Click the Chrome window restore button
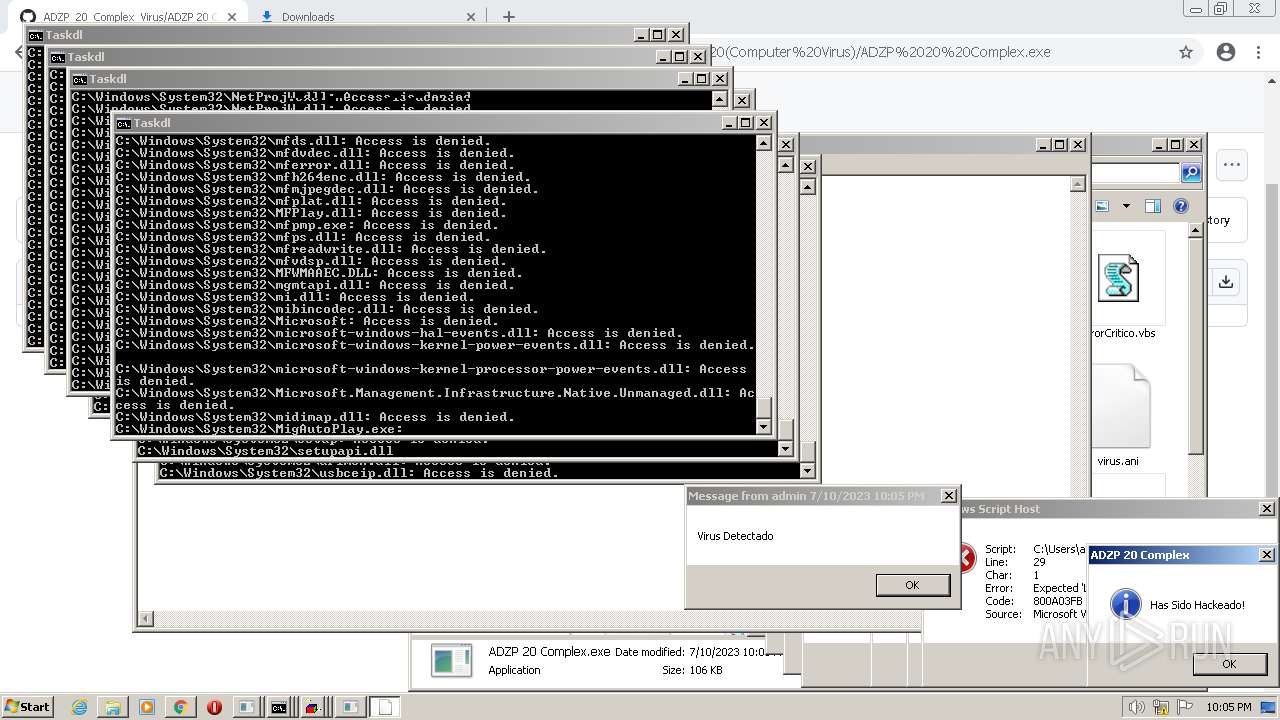Image resolution: width=1280 pixels, height=720 pixels. pyautogui.click(x=1221, y=8)
